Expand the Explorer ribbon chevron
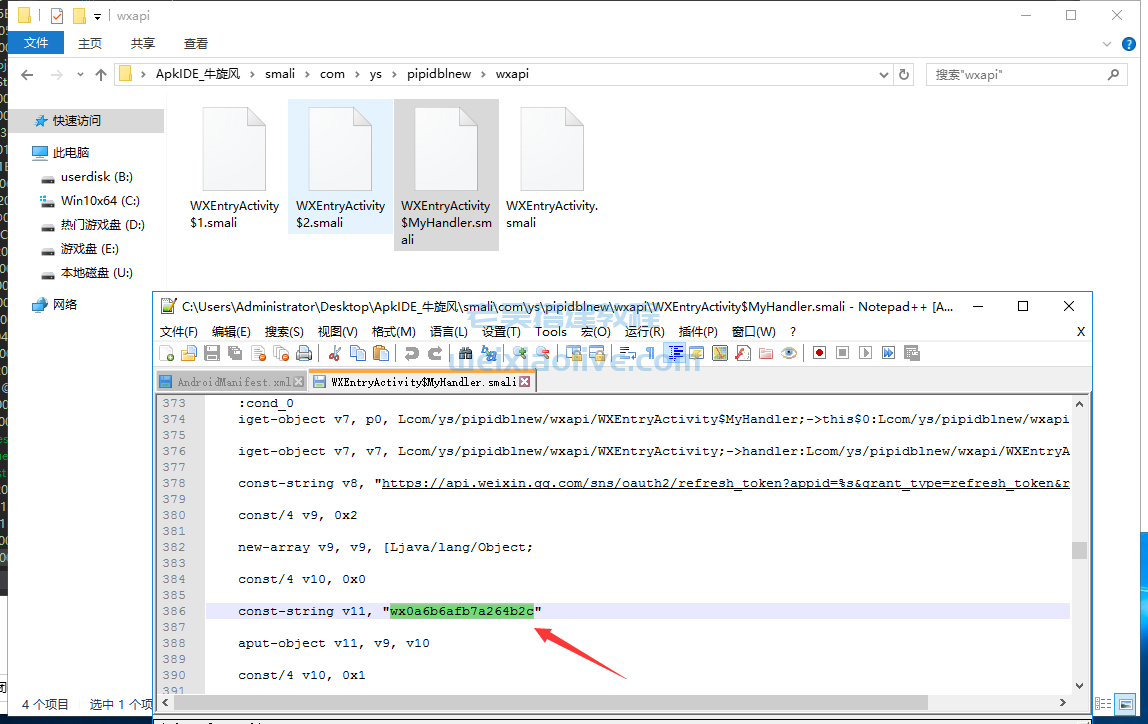 (1106, 44)
